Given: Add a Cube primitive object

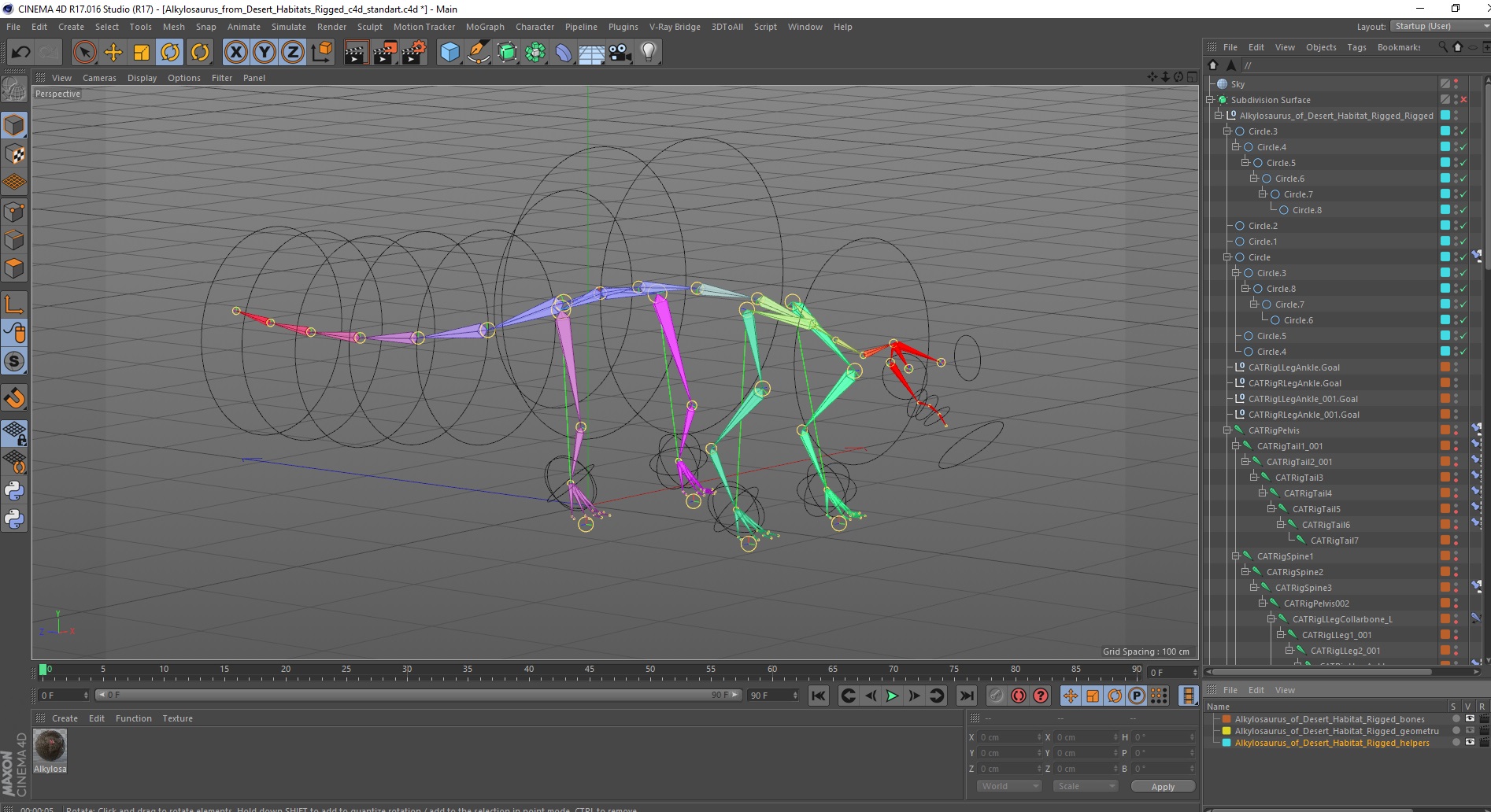Looking at the screenshot, I should click(450, 53).
